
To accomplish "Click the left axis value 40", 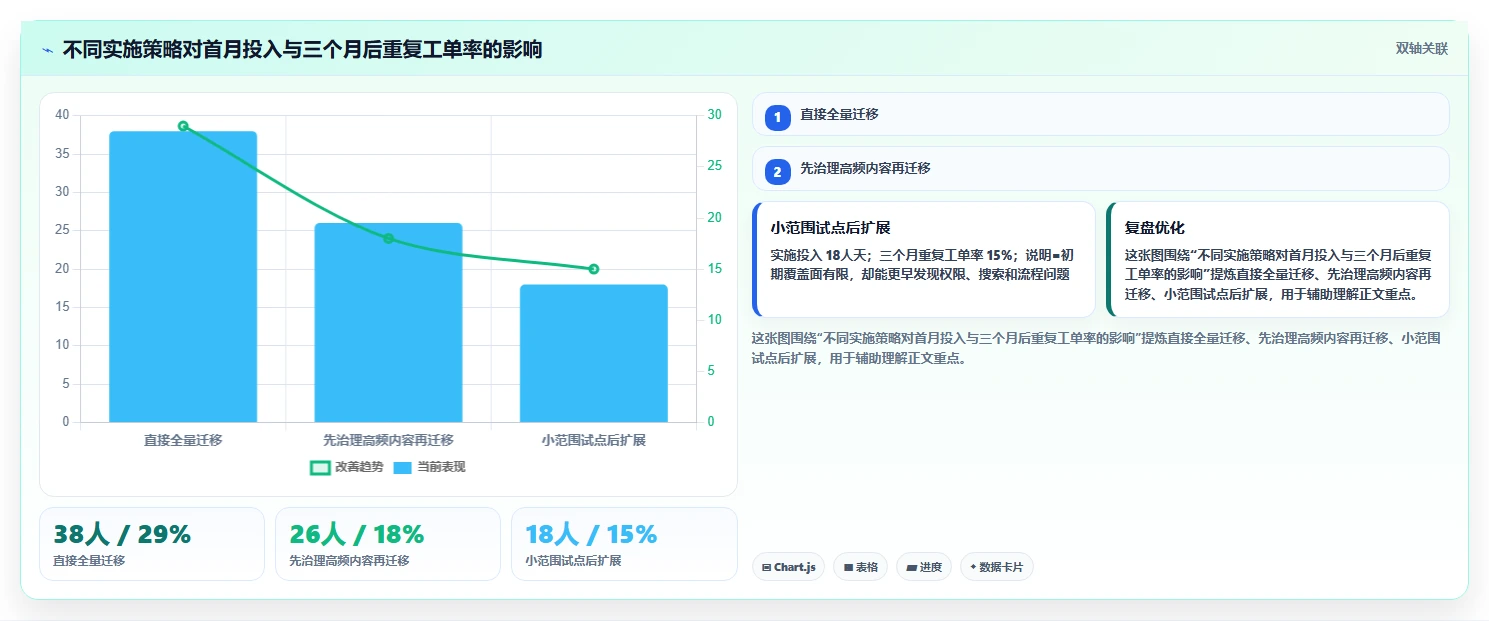I will click(62, 115).
